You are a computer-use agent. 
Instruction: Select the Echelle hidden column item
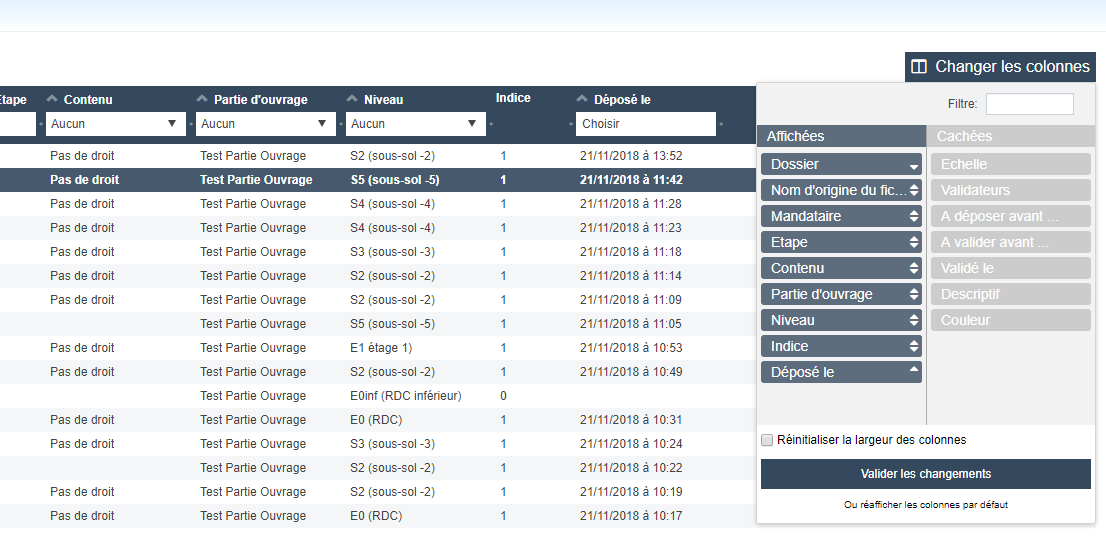pos(1010,164)
